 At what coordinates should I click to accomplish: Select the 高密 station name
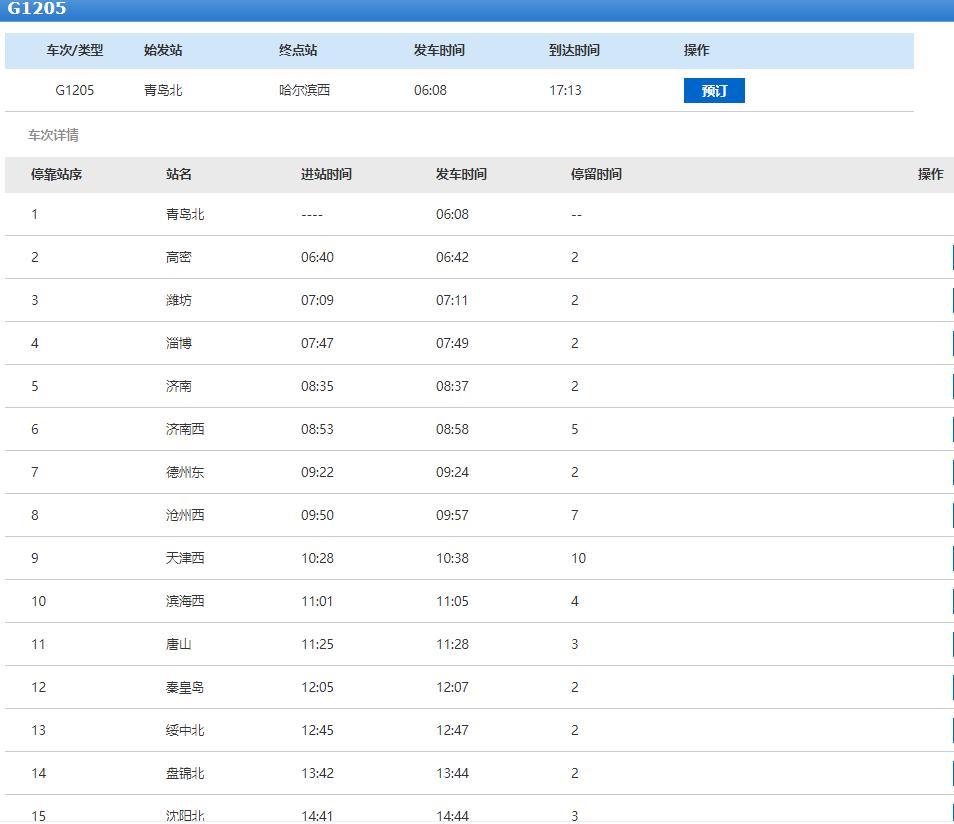click(x=179, y=257)
